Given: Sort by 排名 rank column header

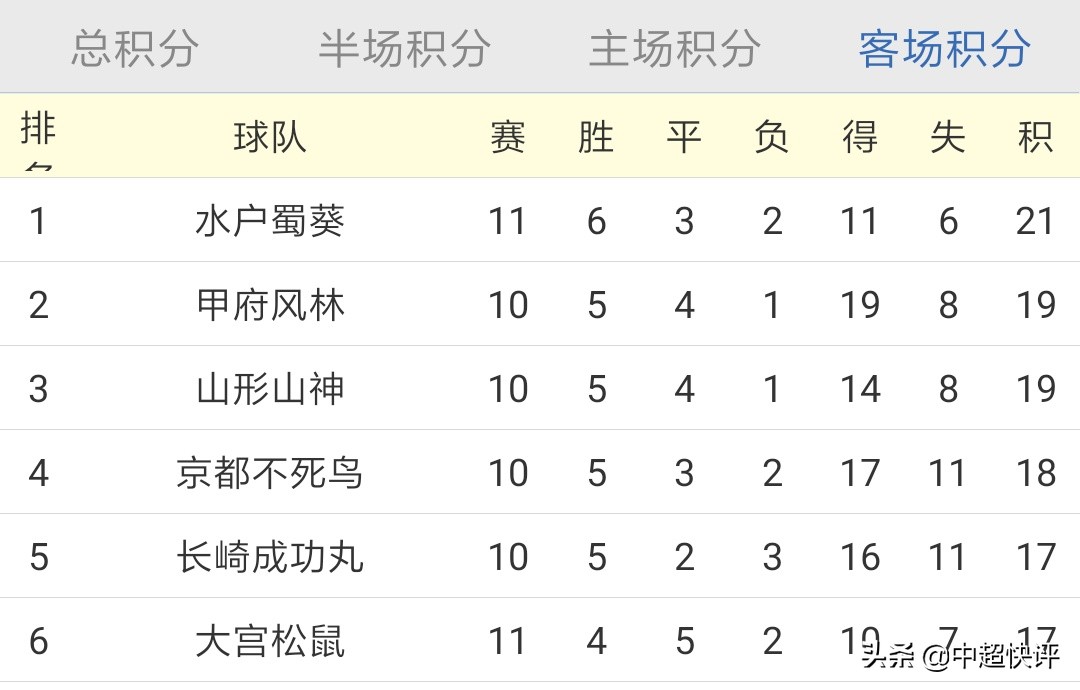Looking at the screenshot, I should point(38,137).
